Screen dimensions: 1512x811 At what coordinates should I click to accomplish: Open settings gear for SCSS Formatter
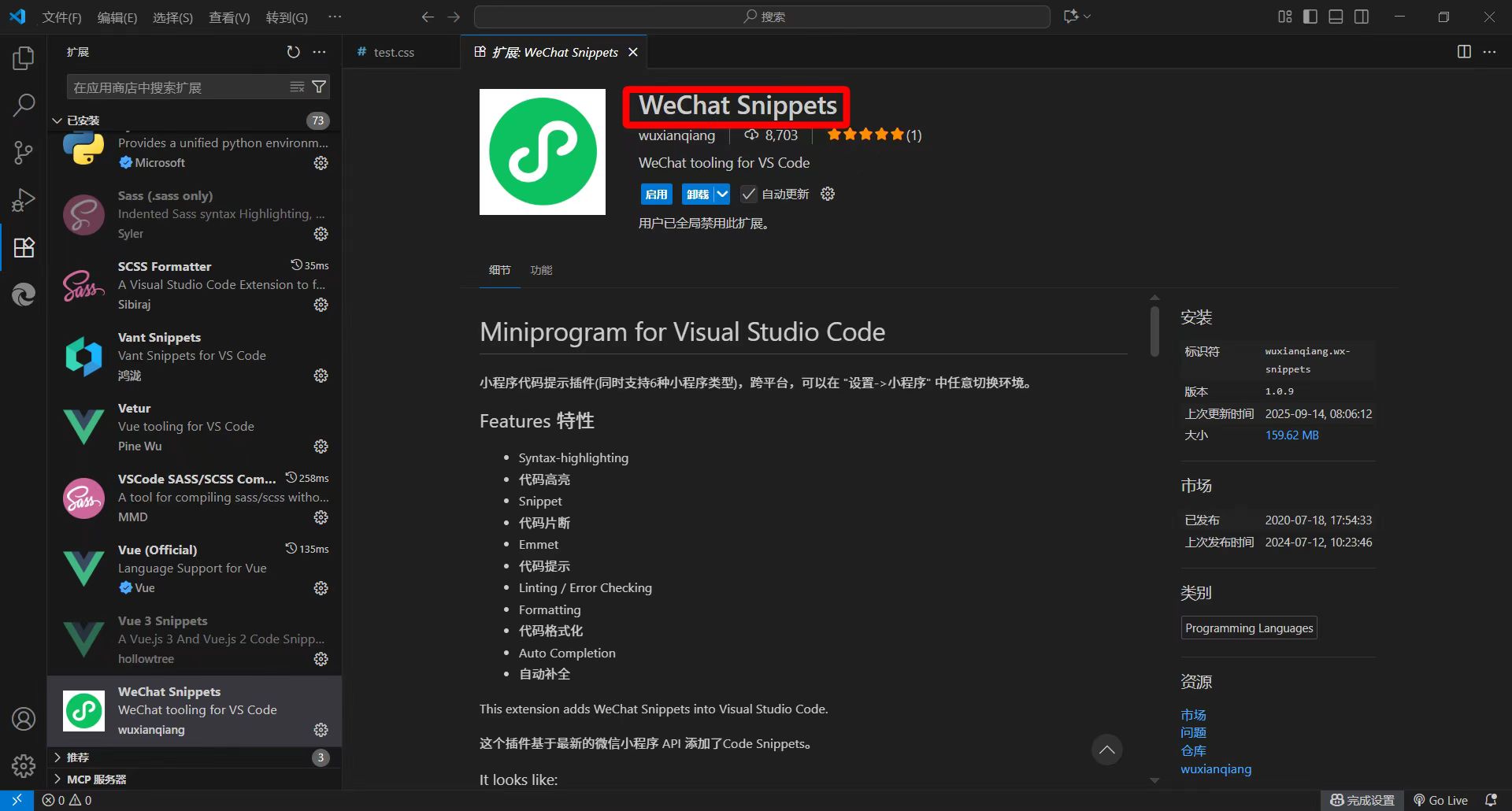pos(321,305)
